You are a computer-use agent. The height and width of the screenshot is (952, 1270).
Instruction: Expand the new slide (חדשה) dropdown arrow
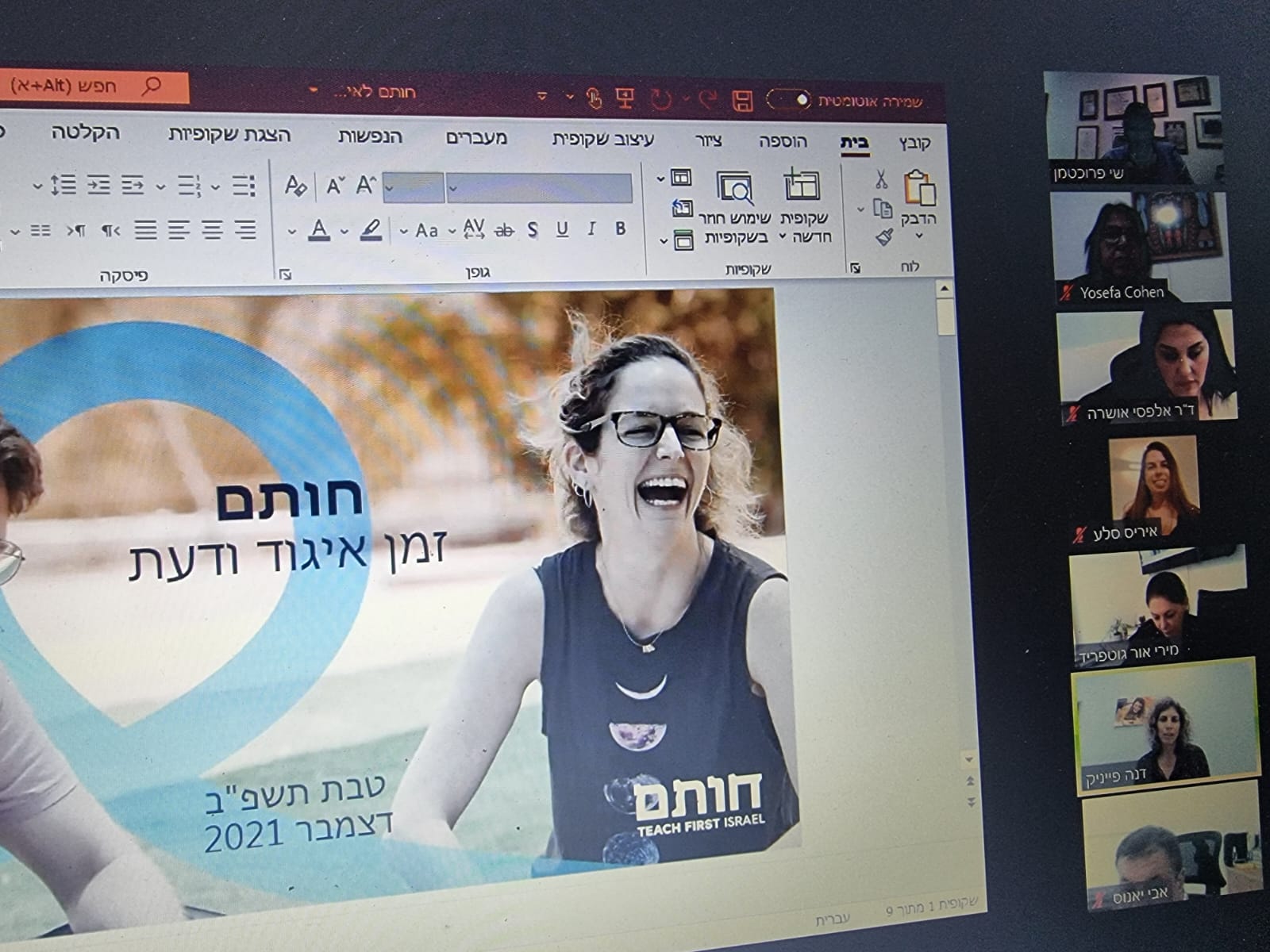pos(783,237)
